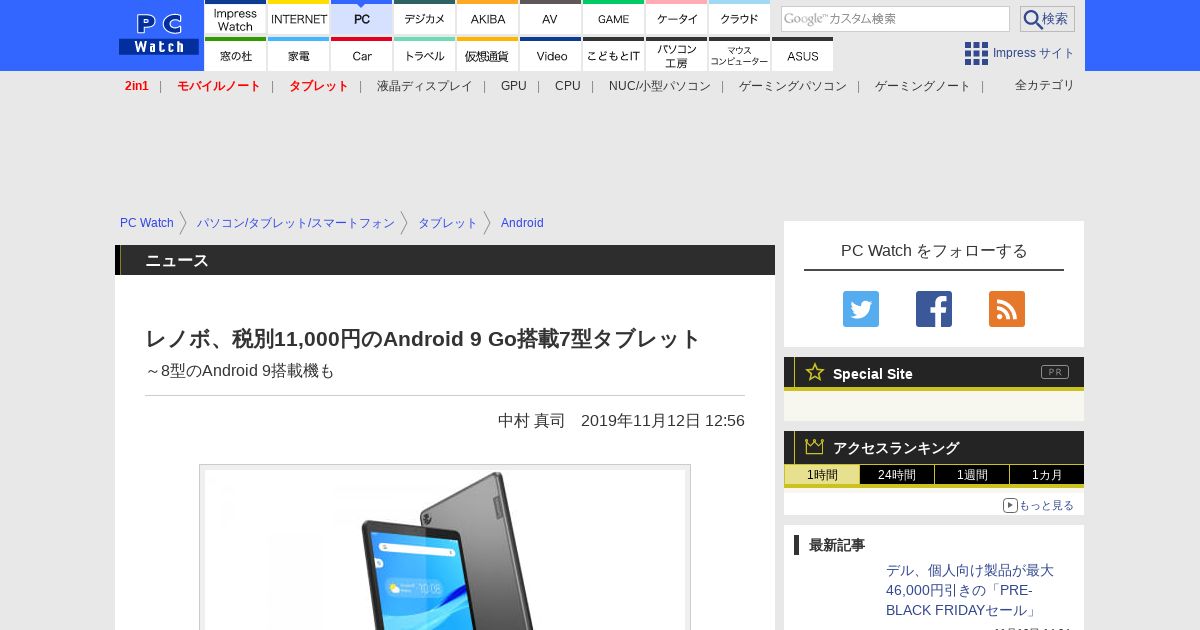This screenshot has width=1200, height=630.
Task: Open the 家電 nav tab
Action: [299, 54]
